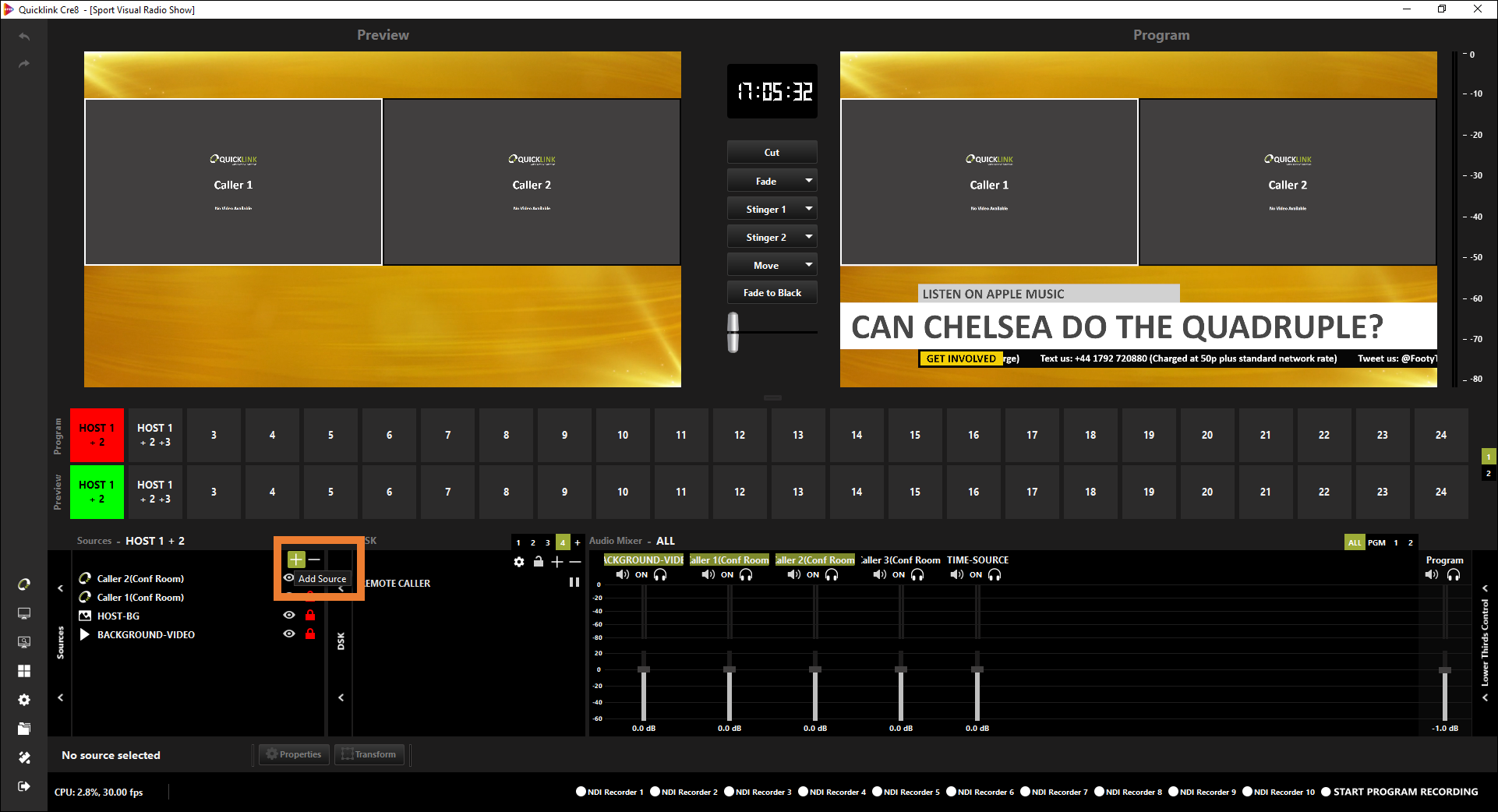Viewport: 1498px width, 812px height.
Task: Pause the Remote Caller DSK item
Action: click(574, 582)
